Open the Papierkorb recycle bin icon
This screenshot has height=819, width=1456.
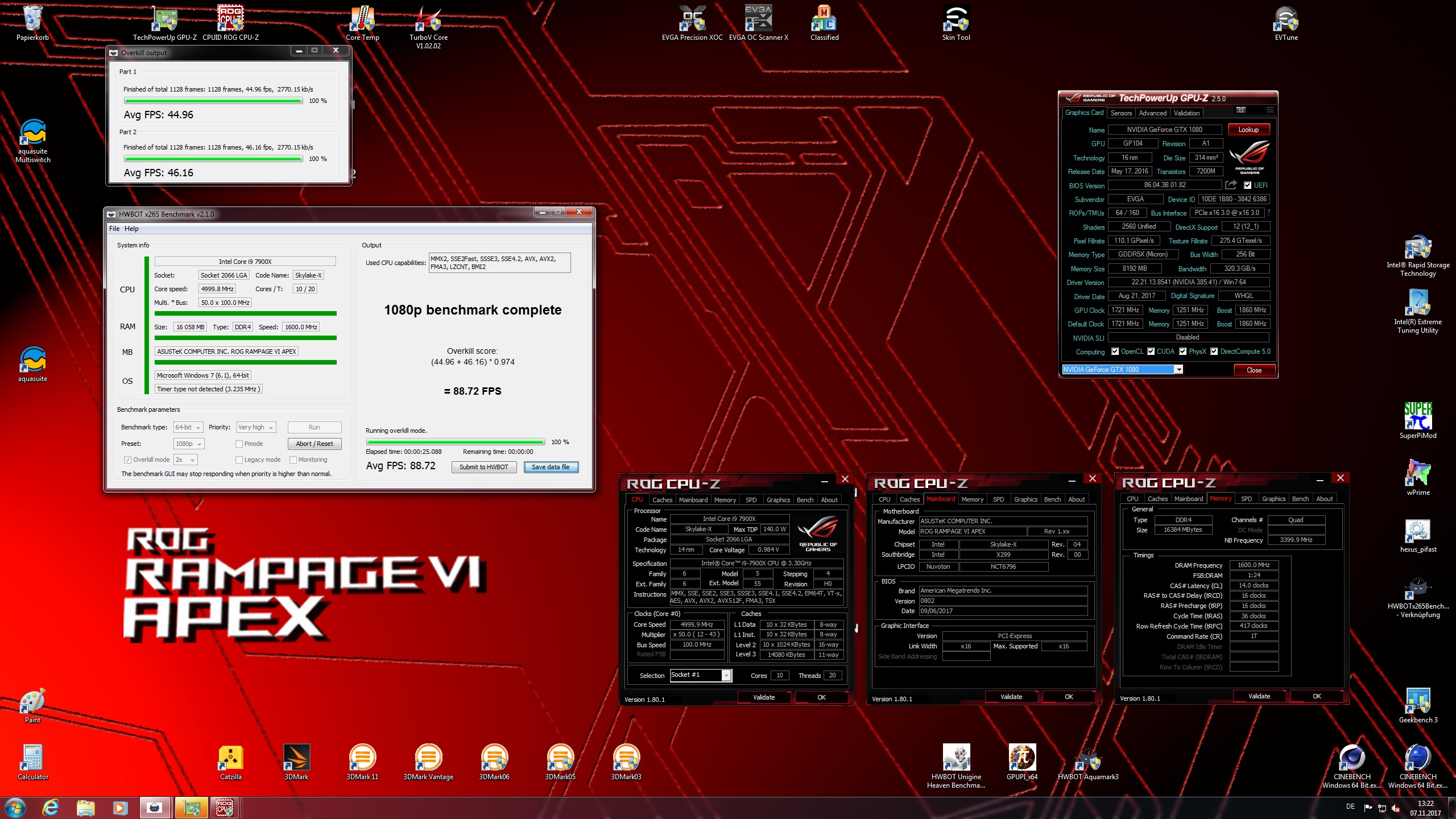[x=32, y=23]
